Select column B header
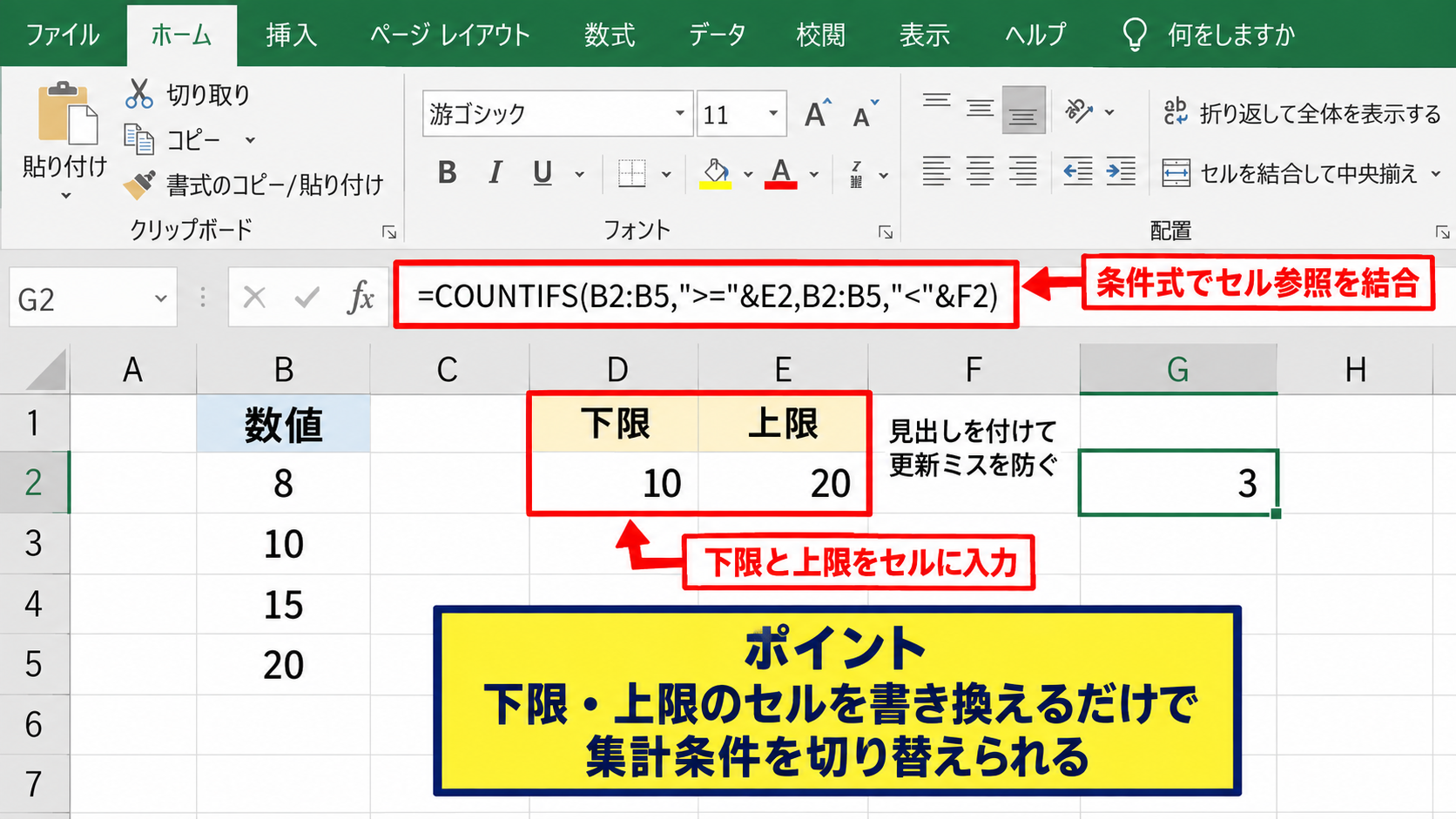1456x819 pixels. pos(284,369)
